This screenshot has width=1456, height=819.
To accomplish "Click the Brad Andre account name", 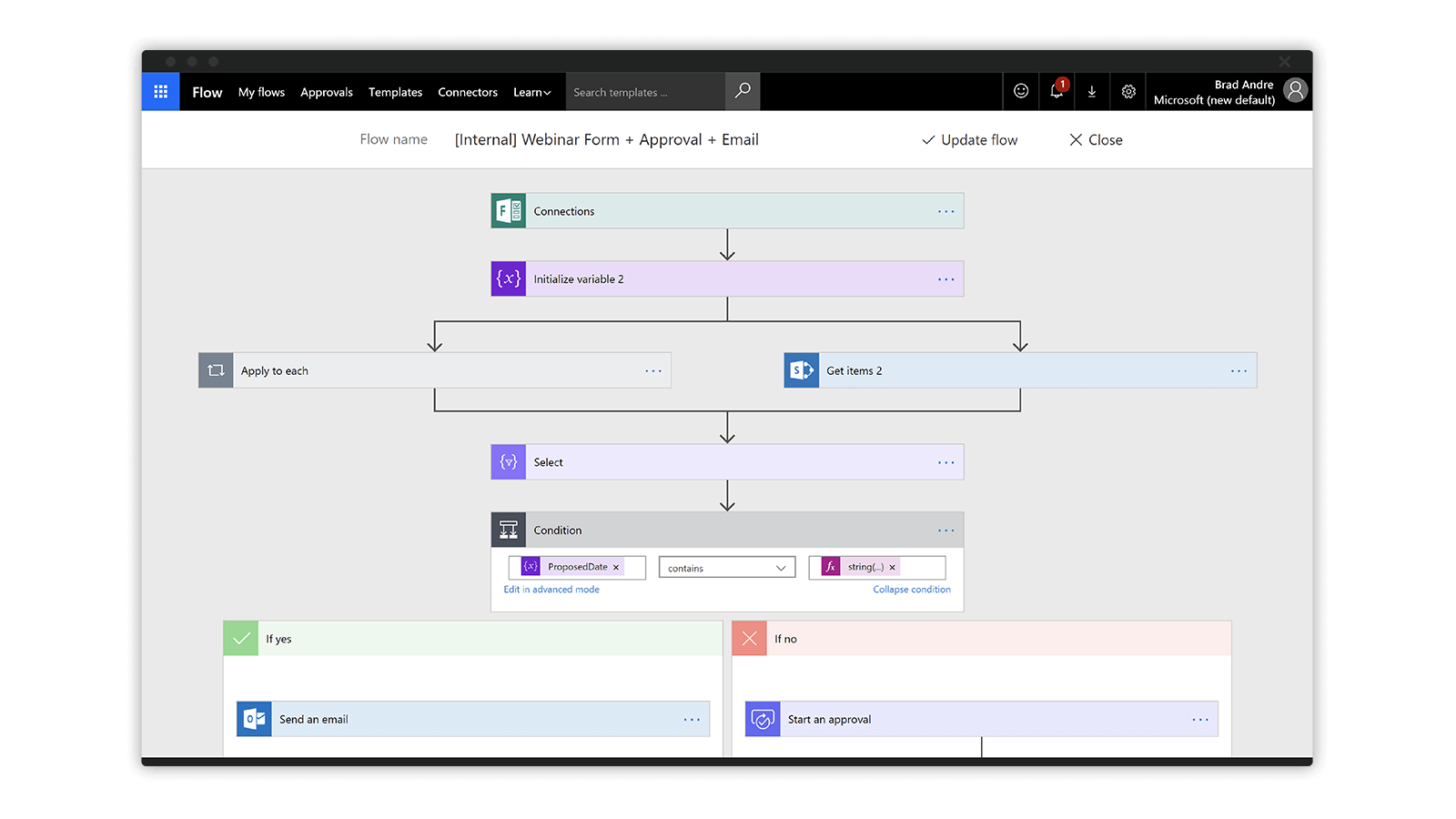I will point(1244,85).
